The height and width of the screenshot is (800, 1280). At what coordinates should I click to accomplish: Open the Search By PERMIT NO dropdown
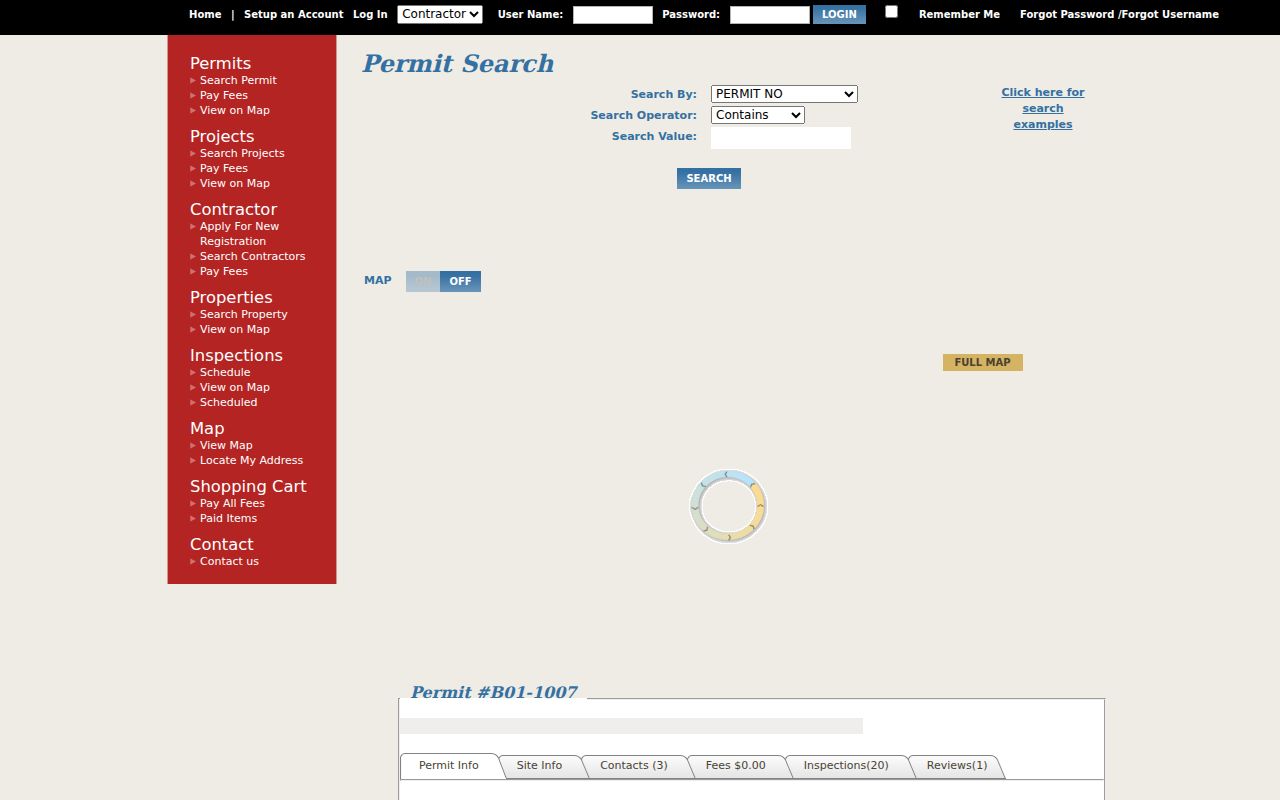784,94
